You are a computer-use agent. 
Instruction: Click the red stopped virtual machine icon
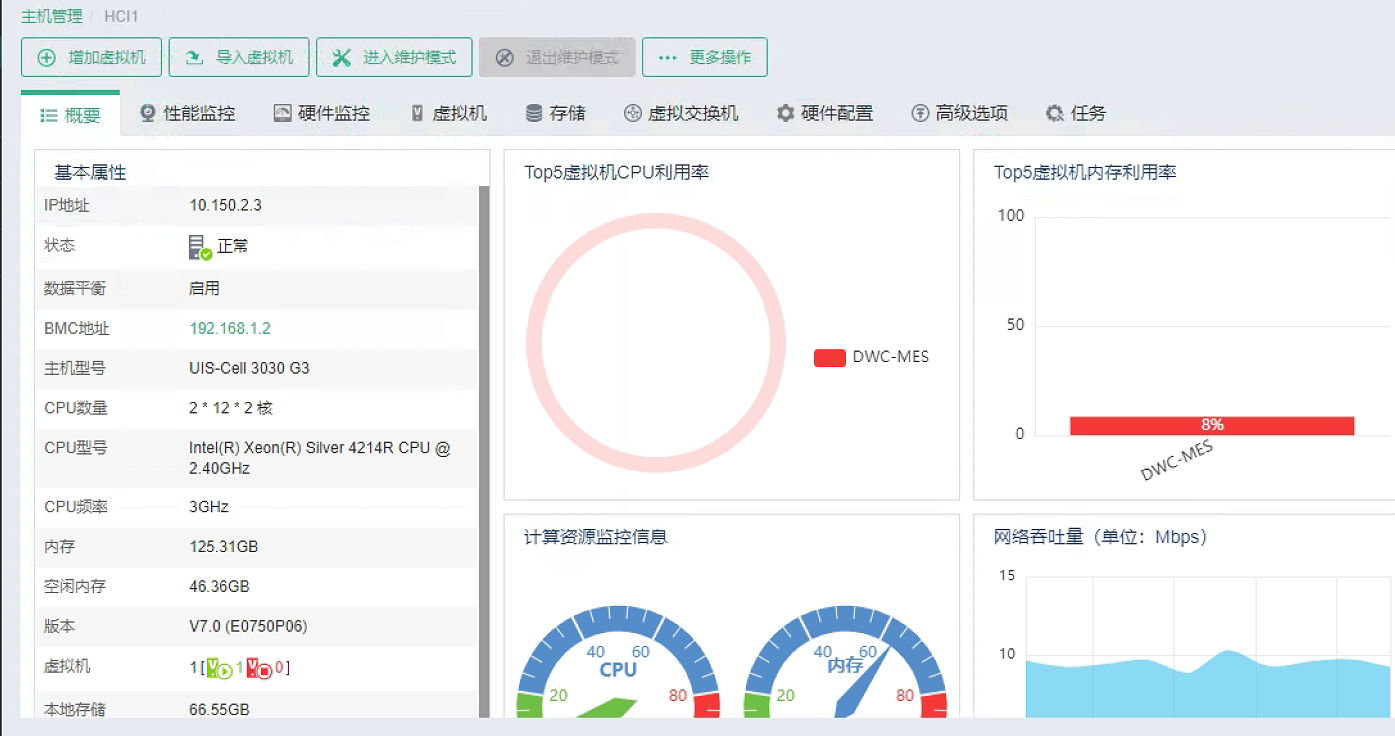tap(259, 667)
